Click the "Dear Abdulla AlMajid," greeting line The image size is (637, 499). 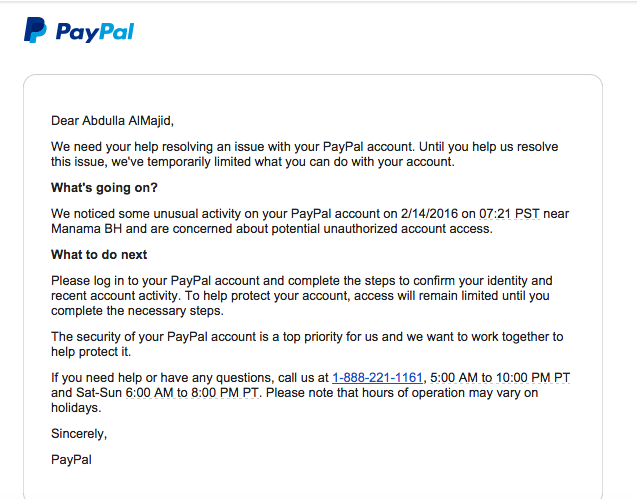[112, 121]
